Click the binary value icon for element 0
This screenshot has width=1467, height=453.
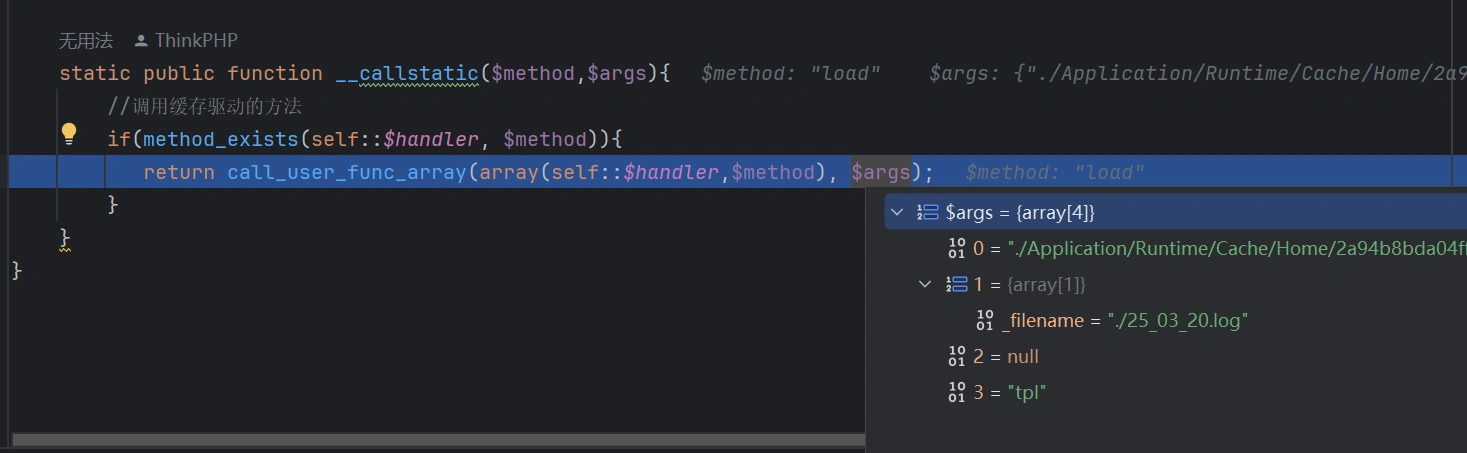click(957, 249)
